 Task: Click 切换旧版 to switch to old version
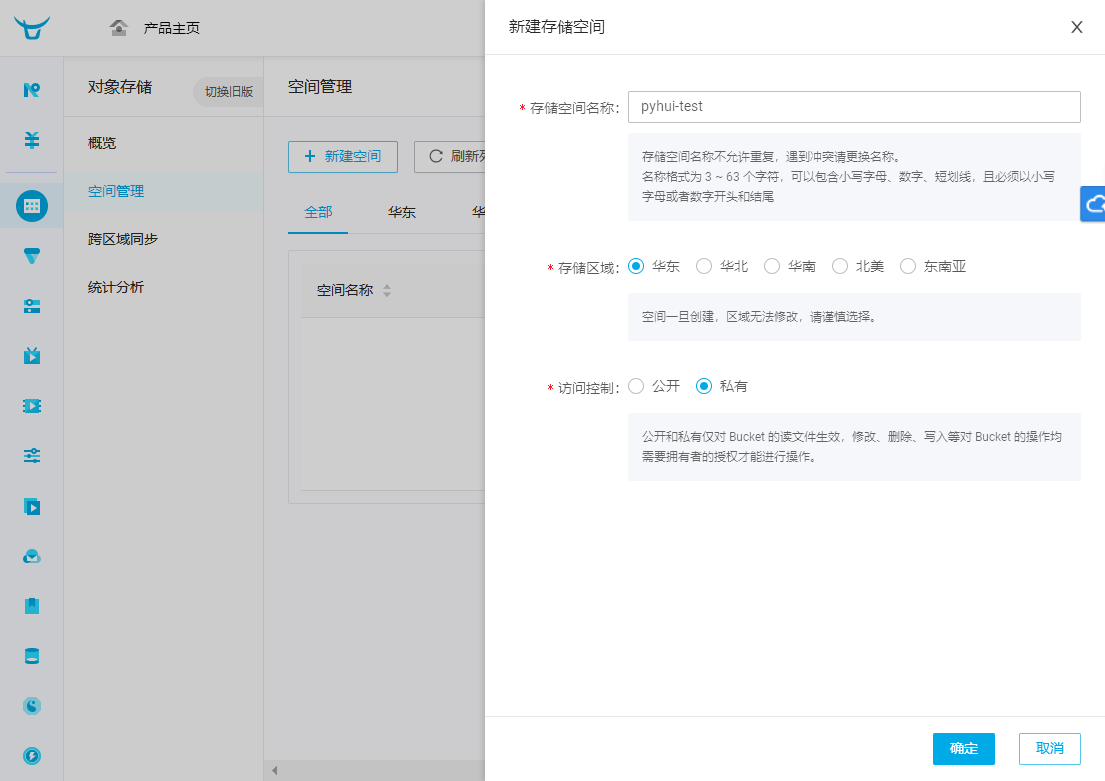227,91
